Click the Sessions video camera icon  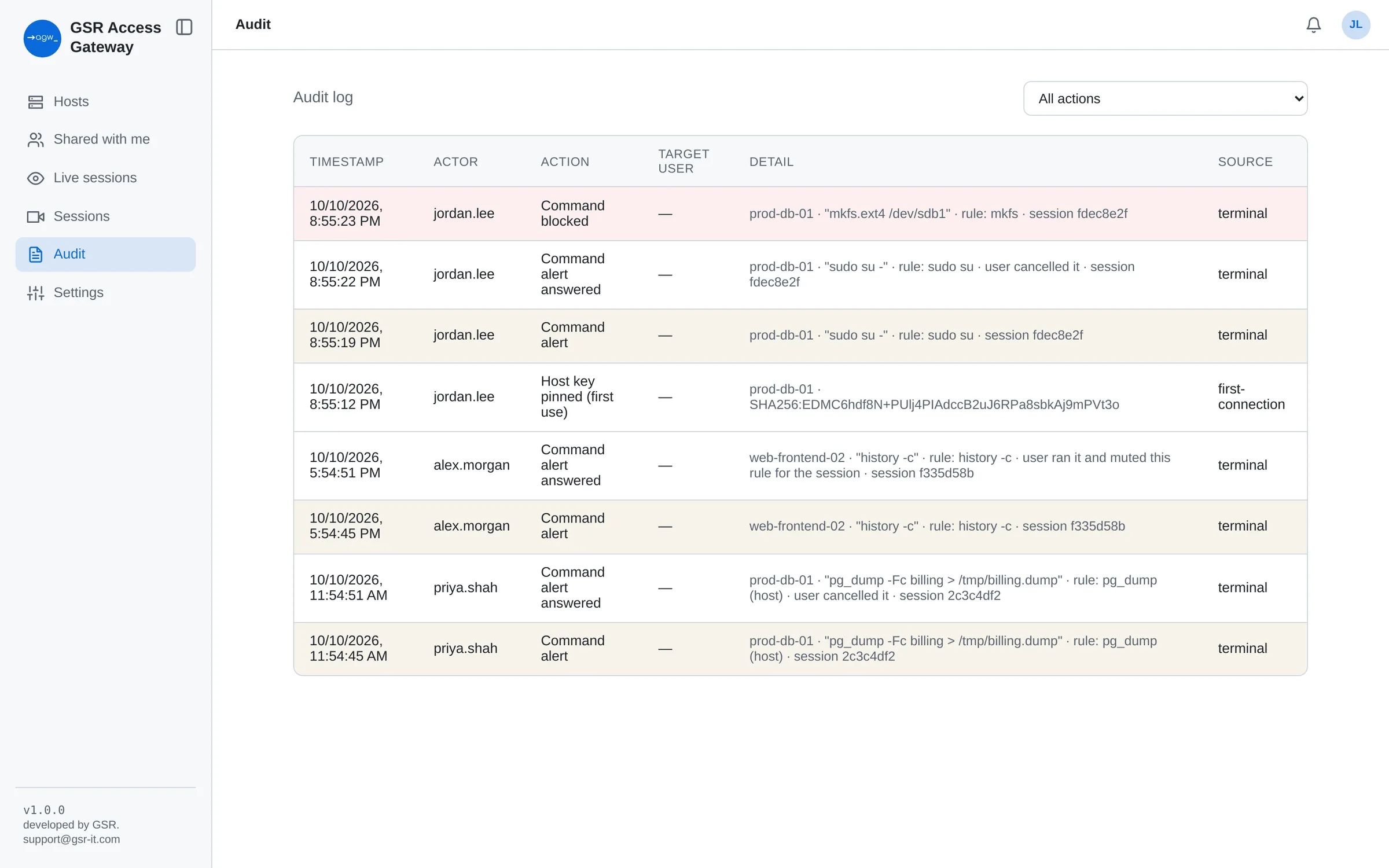35,216
